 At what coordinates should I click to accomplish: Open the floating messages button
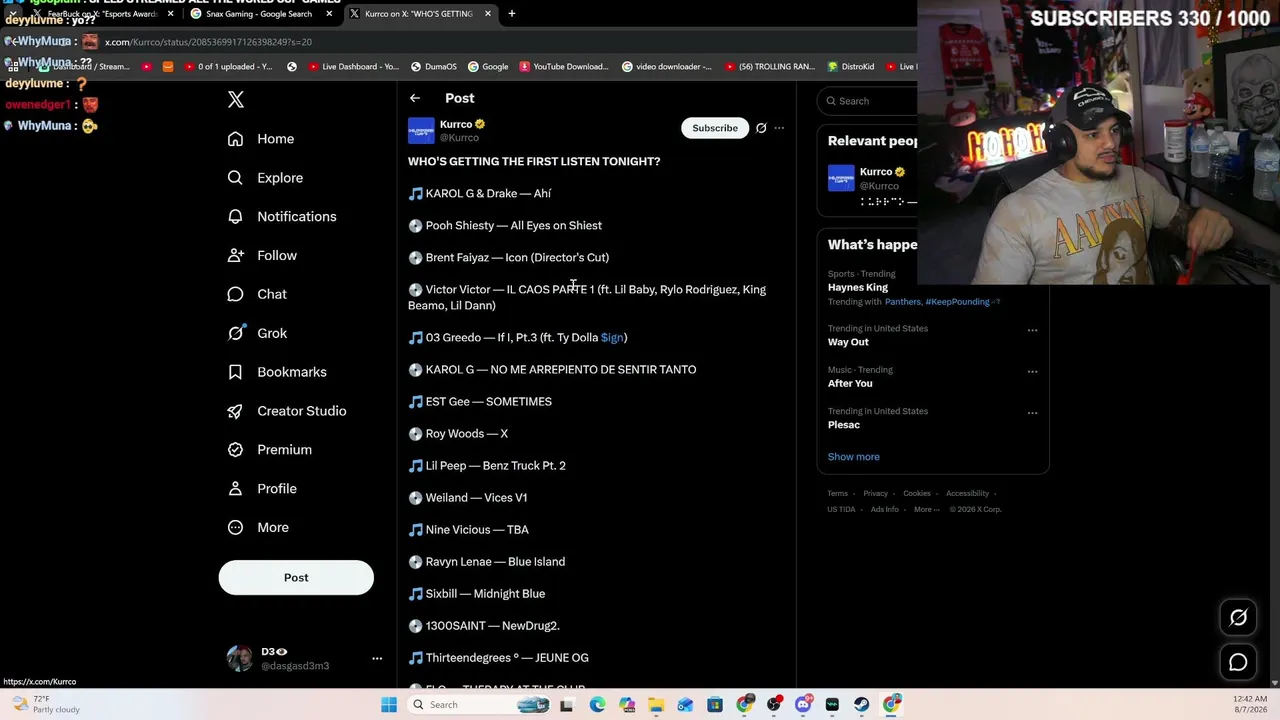pyautogui.click(x=1238, y=663)
